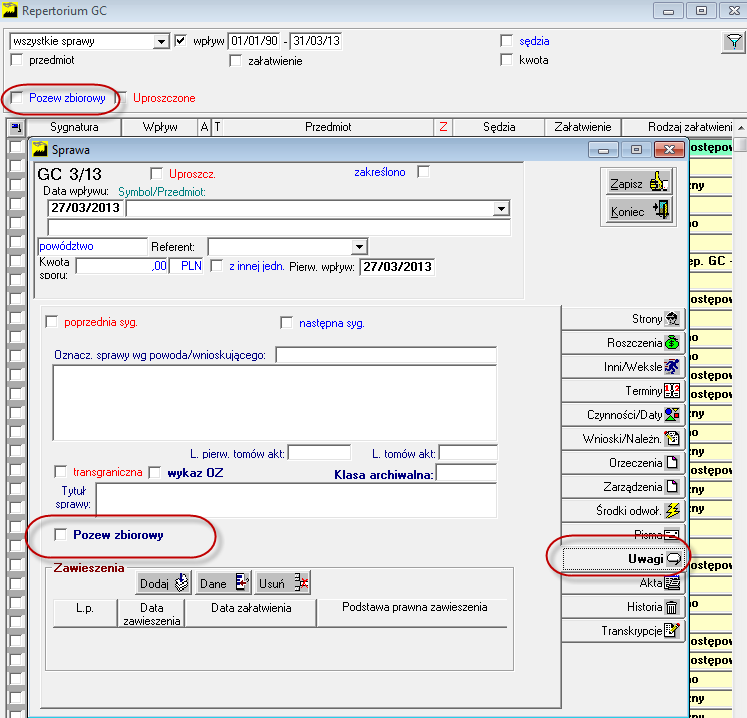The height and width of the screenshot is (718, 747).
Task: Toggle the wpływ date filter checkbox
Action: click(x=180, y=40)
